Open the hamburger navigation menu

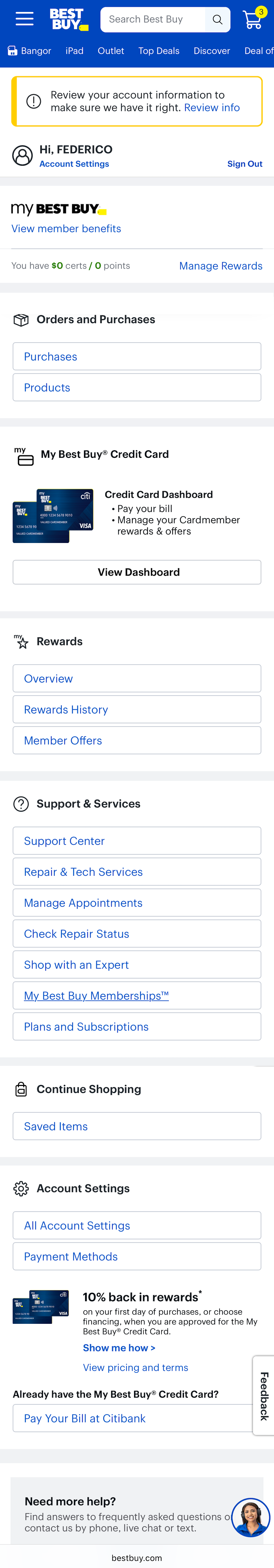tap(24, 19)
